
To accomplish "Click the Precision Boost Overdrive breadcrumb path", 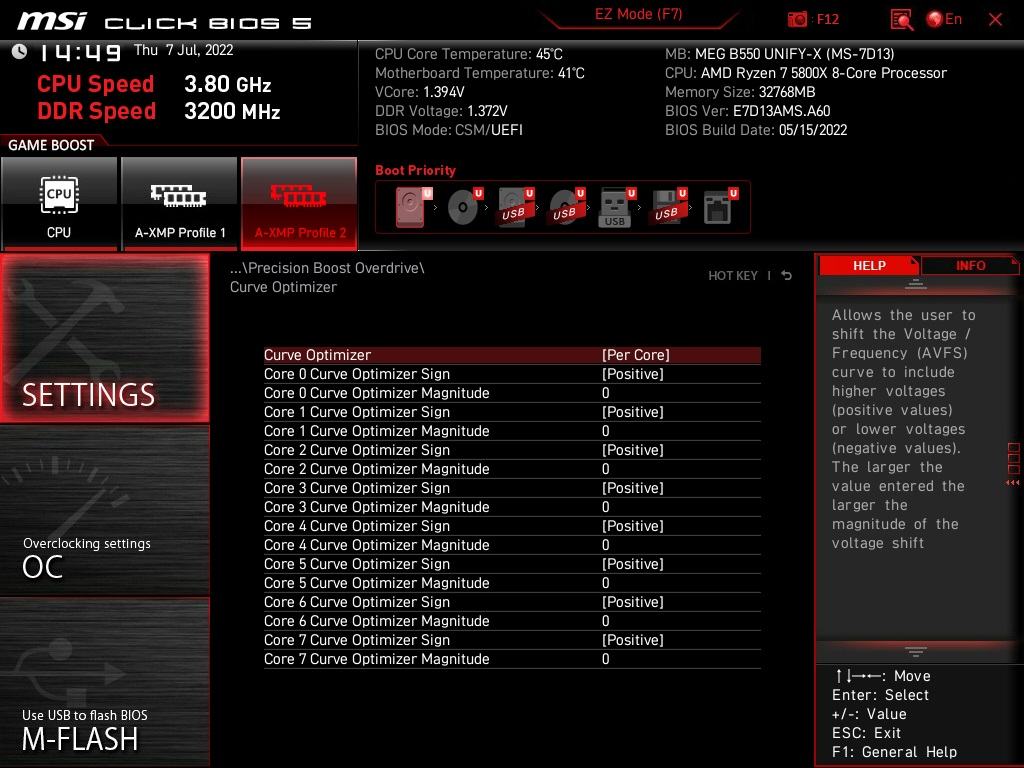I will [x=327, y=268].
